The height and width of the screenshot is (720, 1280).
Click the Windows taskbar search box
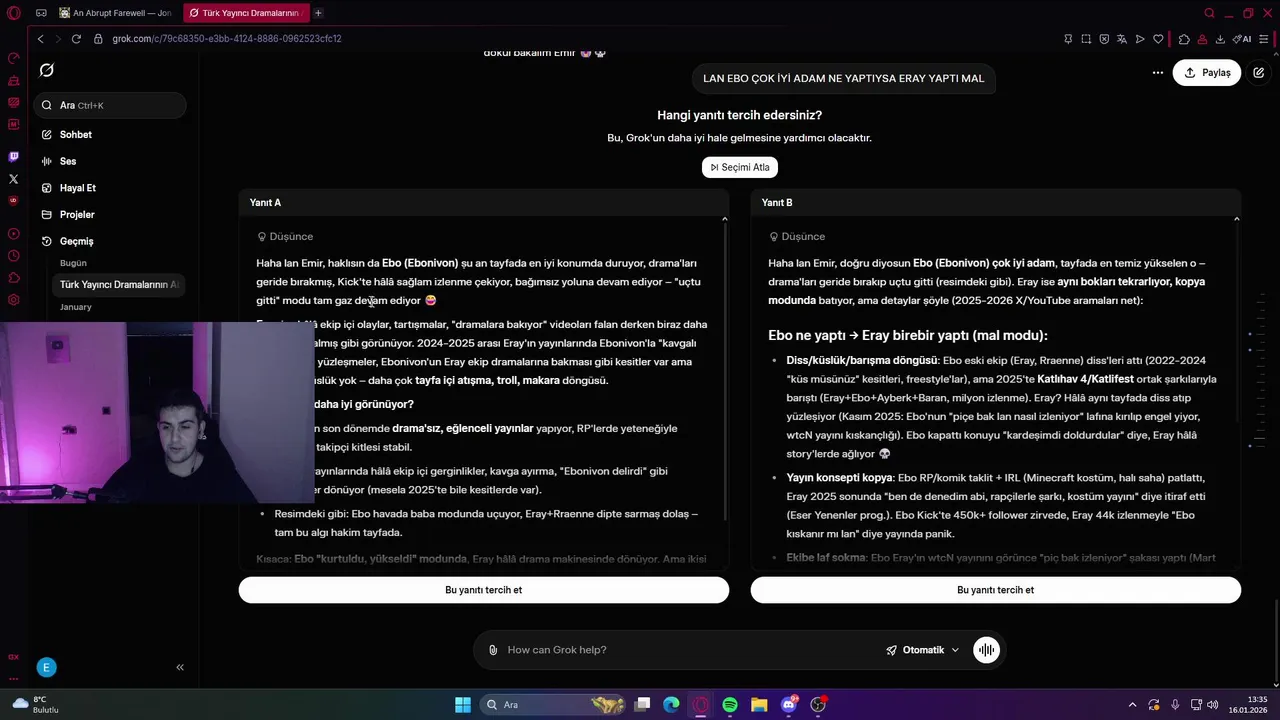click(554, 705)
